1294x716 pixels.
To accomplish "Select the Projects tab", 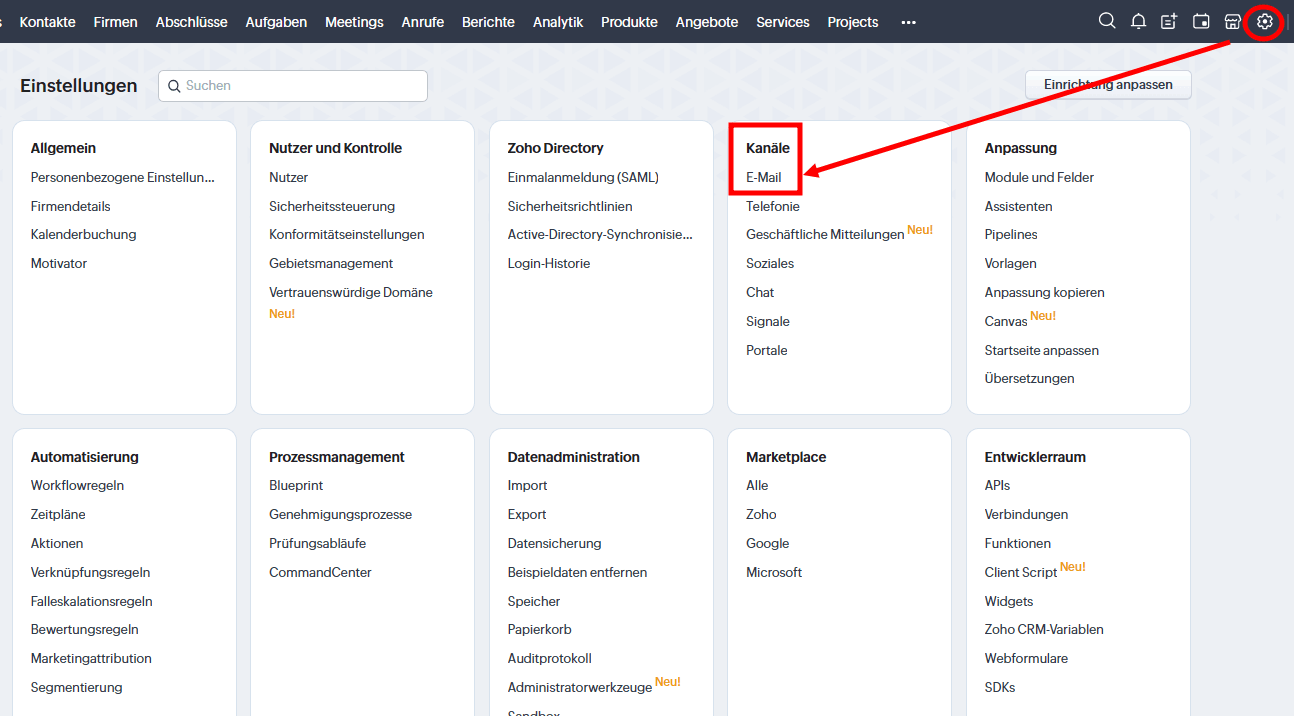I will pos(853,22).
